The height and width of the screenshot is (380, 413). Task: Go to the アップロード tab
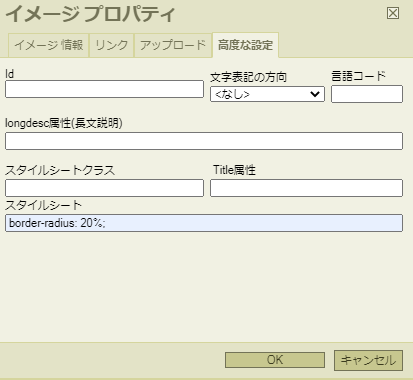click(x=173, y=45)
